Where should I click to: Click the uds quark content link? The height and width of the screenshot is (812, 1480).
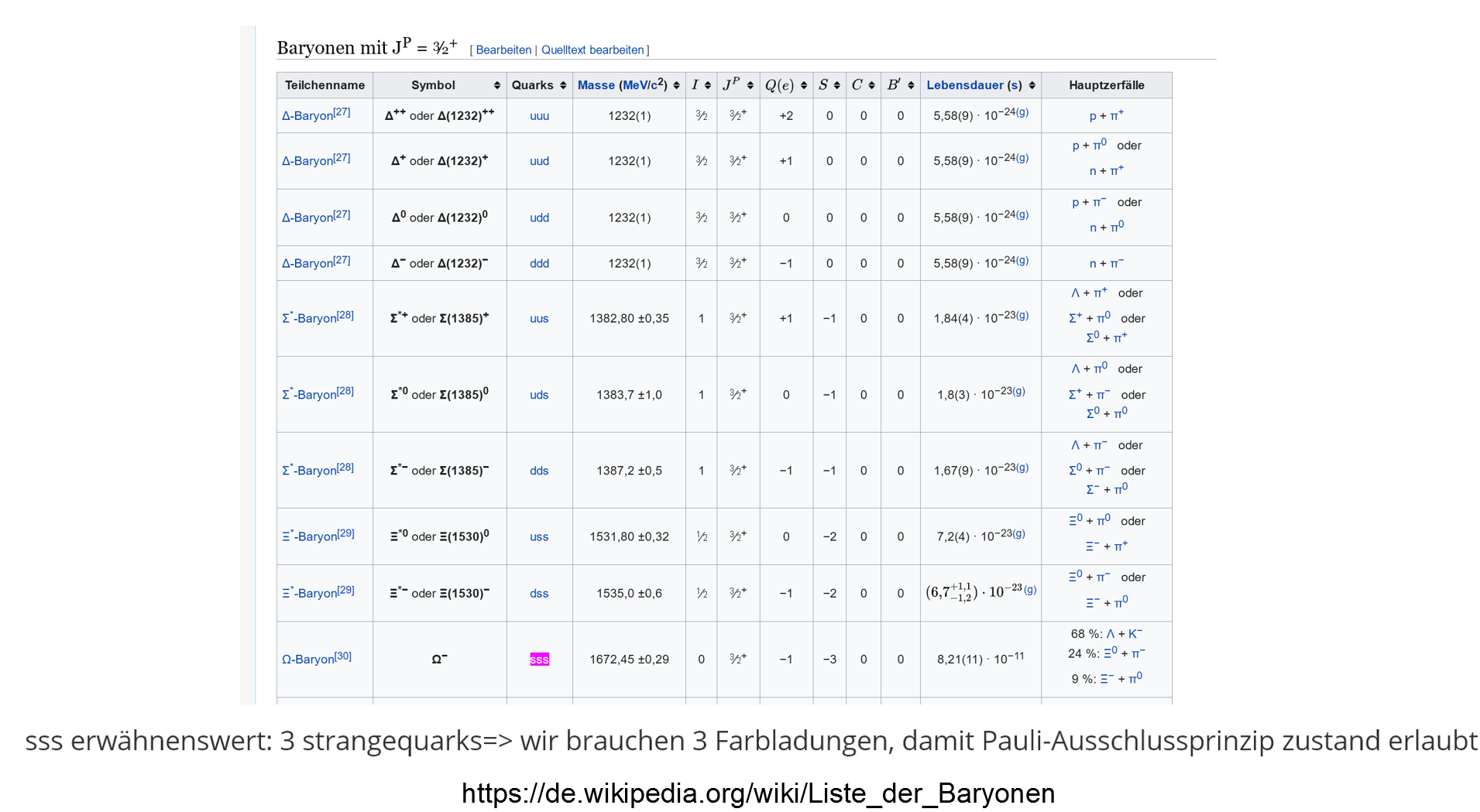(x=540, y=395)
